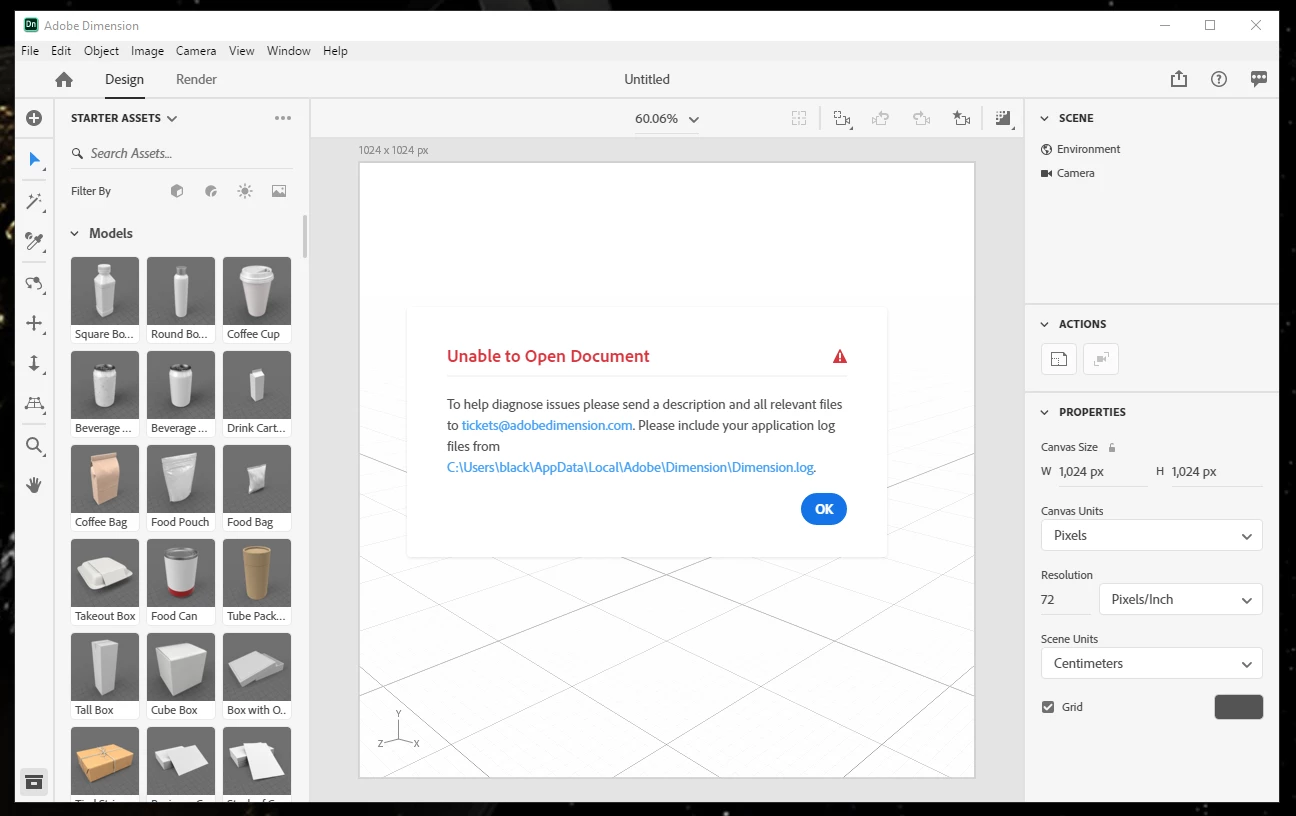Select the Orbit tool
The height and width of the screenshot is (816, 1296).
tap(34, 283)
